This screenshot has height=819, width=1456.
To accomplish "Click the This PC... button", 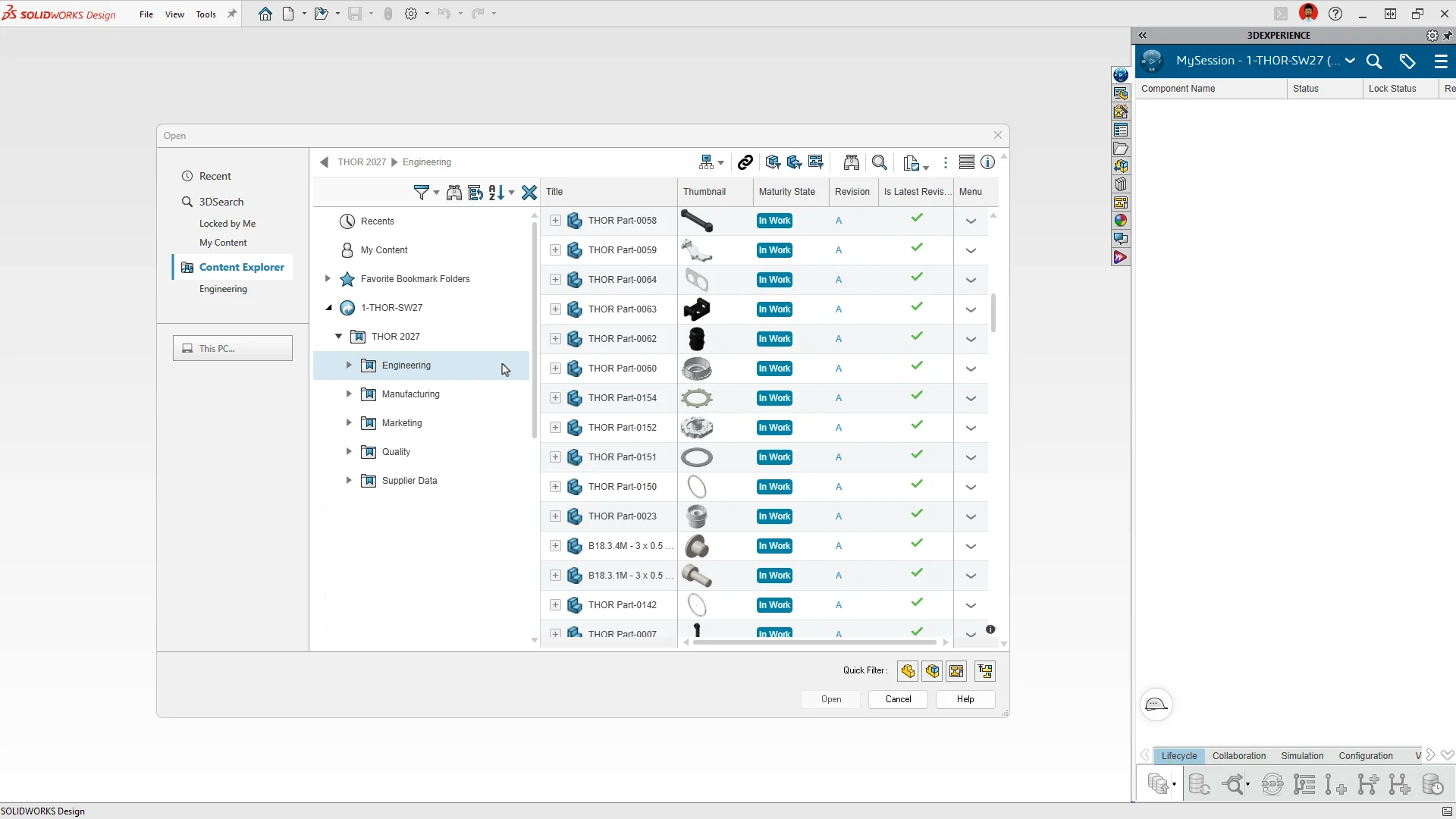I will 233,348.
